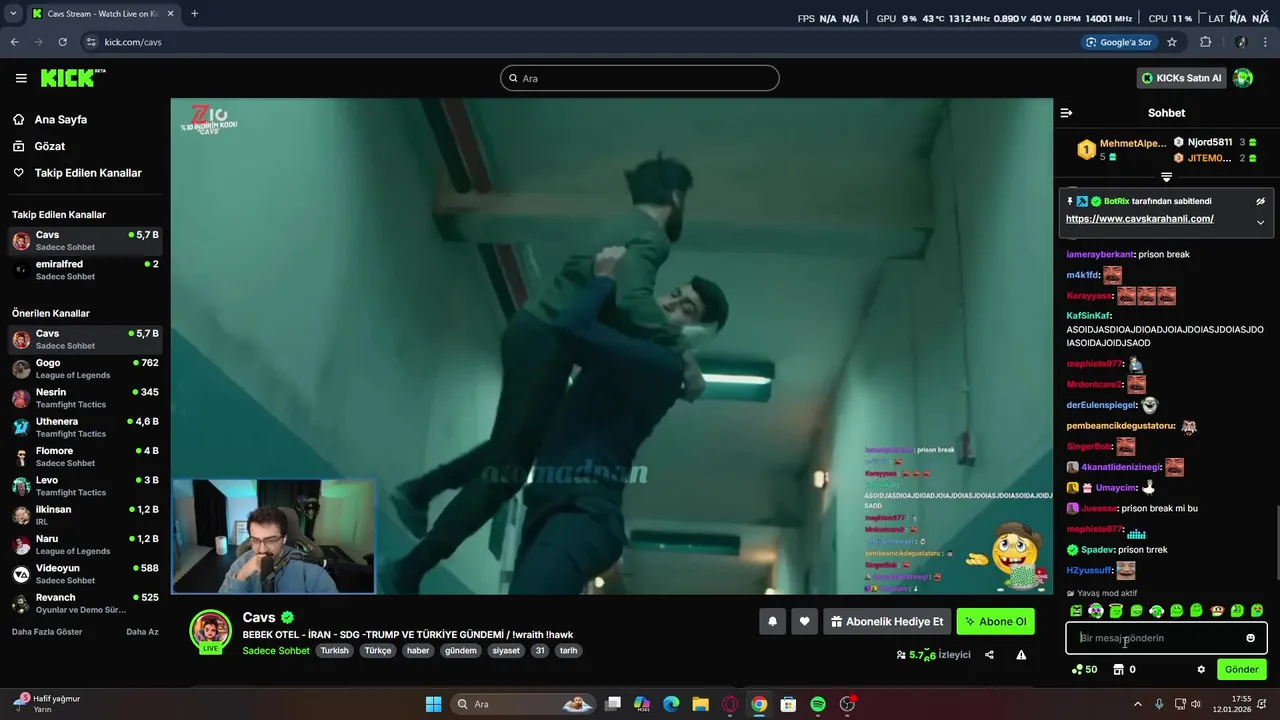
Task: Click username MehmetAlpe... in leaderboard
Action: (x=1133, y=143)
